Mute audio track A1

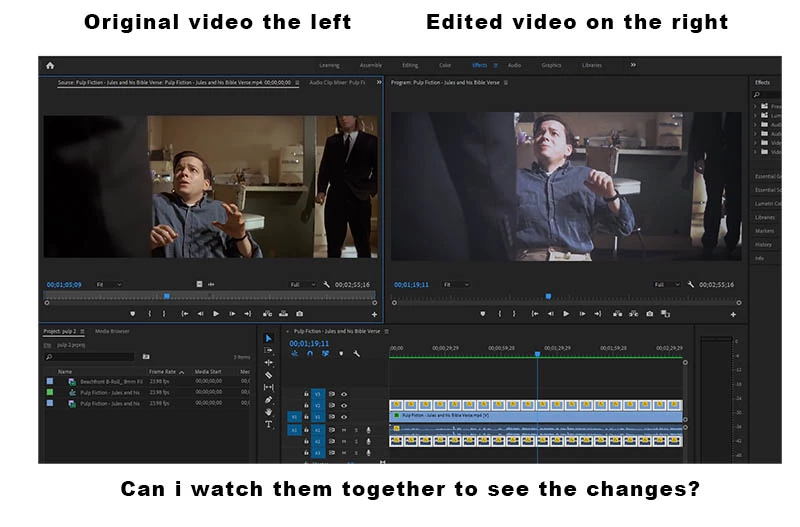point(344,430)
